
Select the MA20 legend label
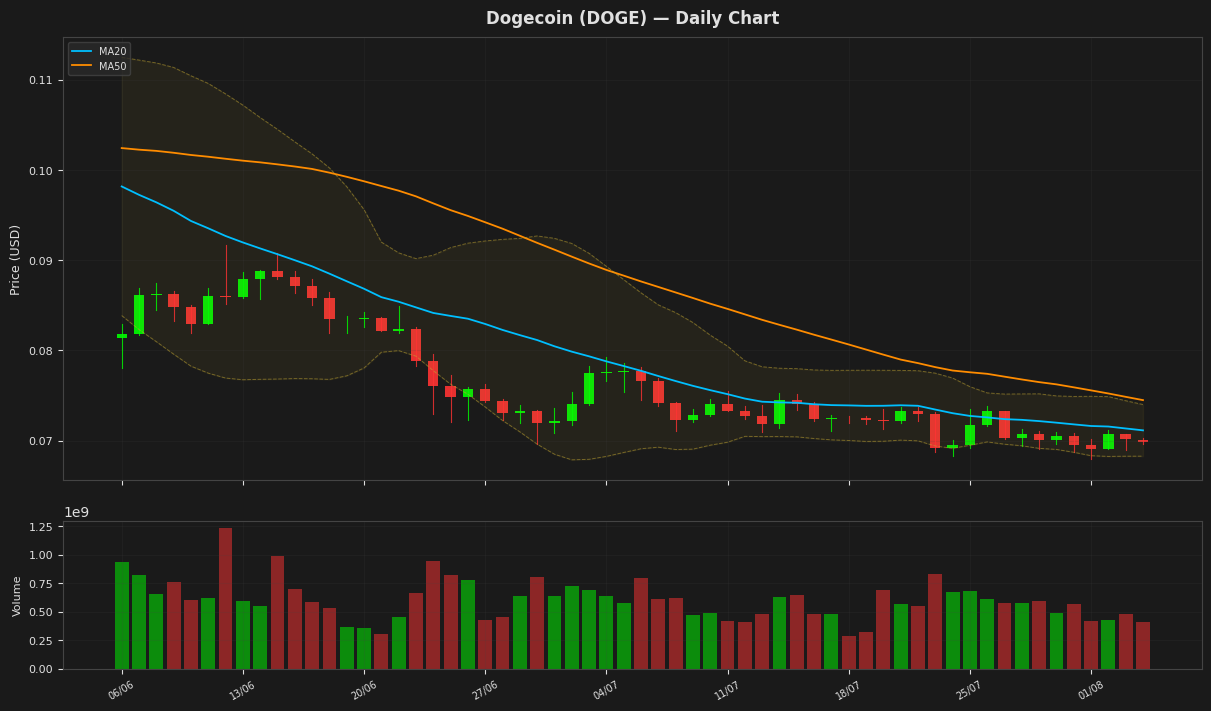click(112, 52)
